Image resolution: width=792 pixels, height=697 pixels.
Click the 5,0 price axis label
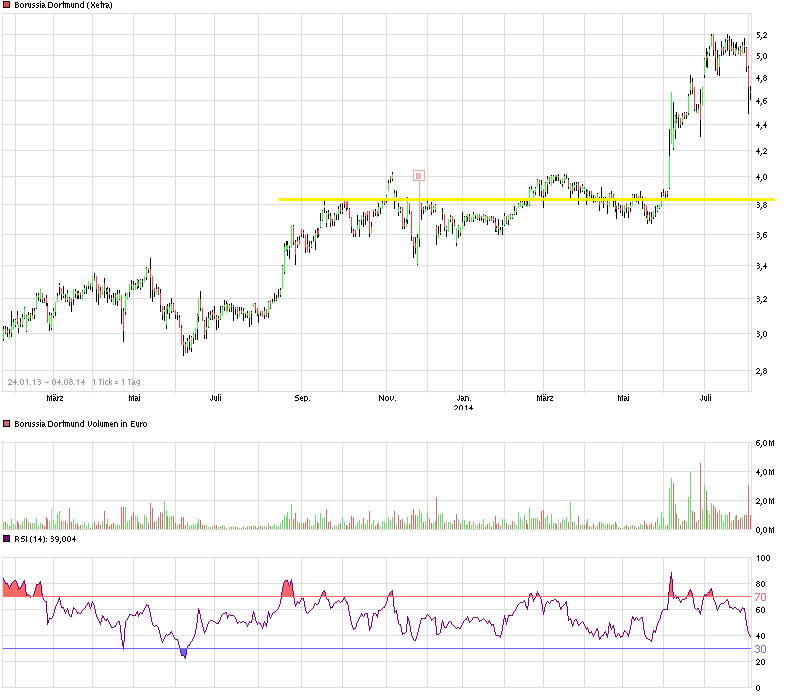point(762,56)
